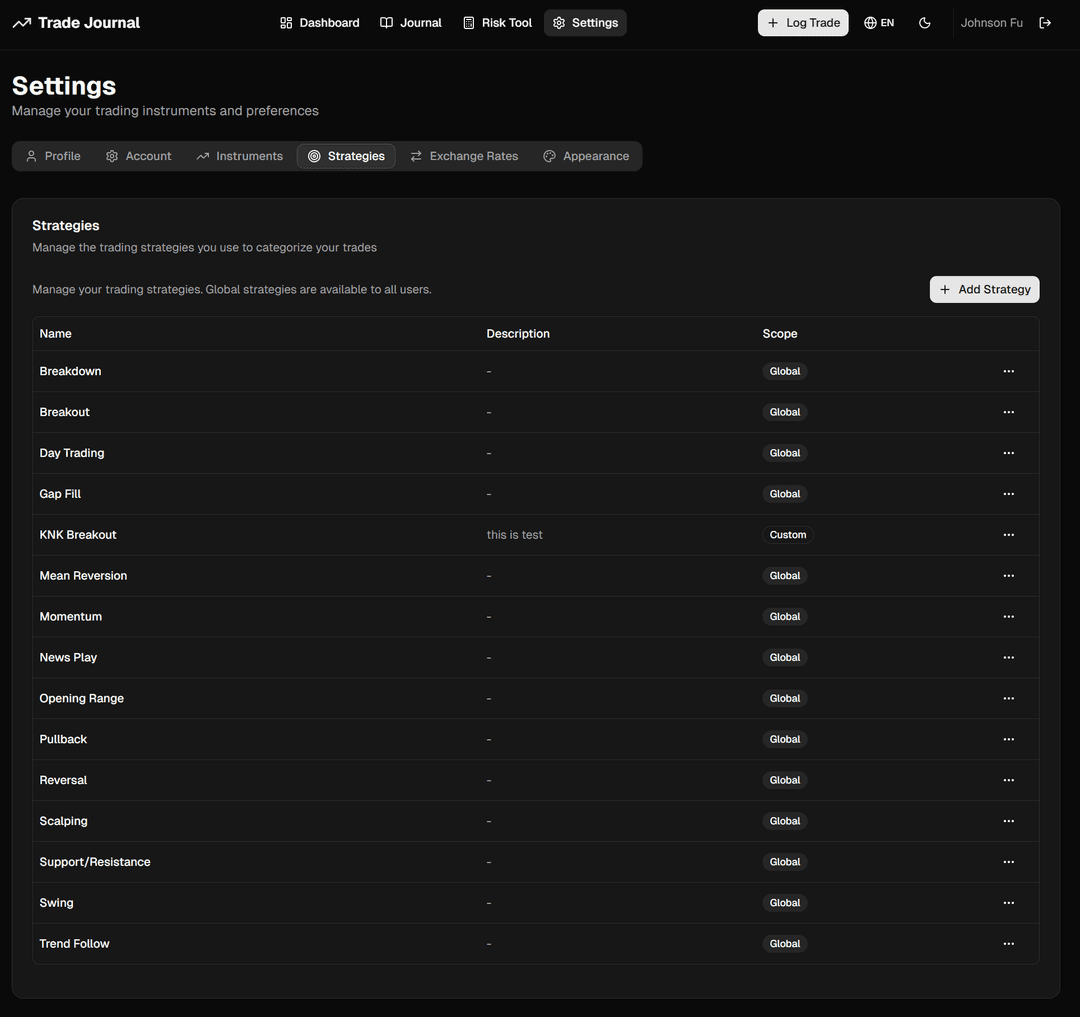Click the logout icon beside Johnson Fu

click(1043, 22)
